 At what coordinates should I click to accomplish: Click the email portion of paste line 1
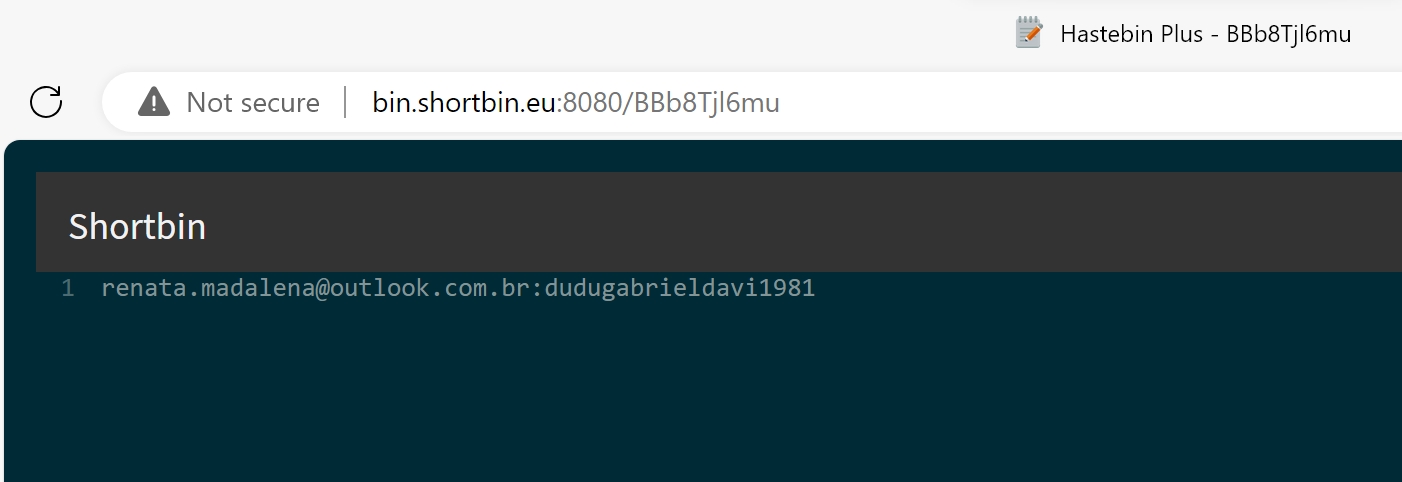(x=318, y=289)
